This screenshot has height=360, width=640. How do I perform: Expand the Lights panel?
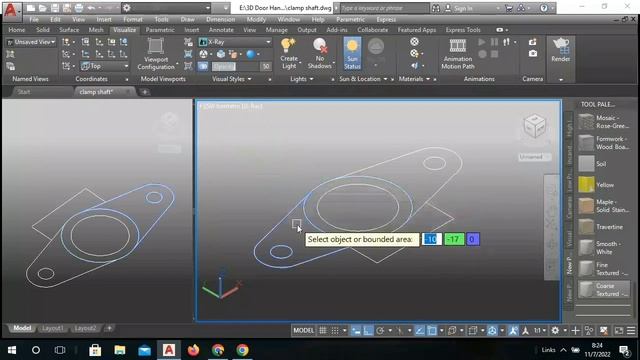tap(302, 79)
